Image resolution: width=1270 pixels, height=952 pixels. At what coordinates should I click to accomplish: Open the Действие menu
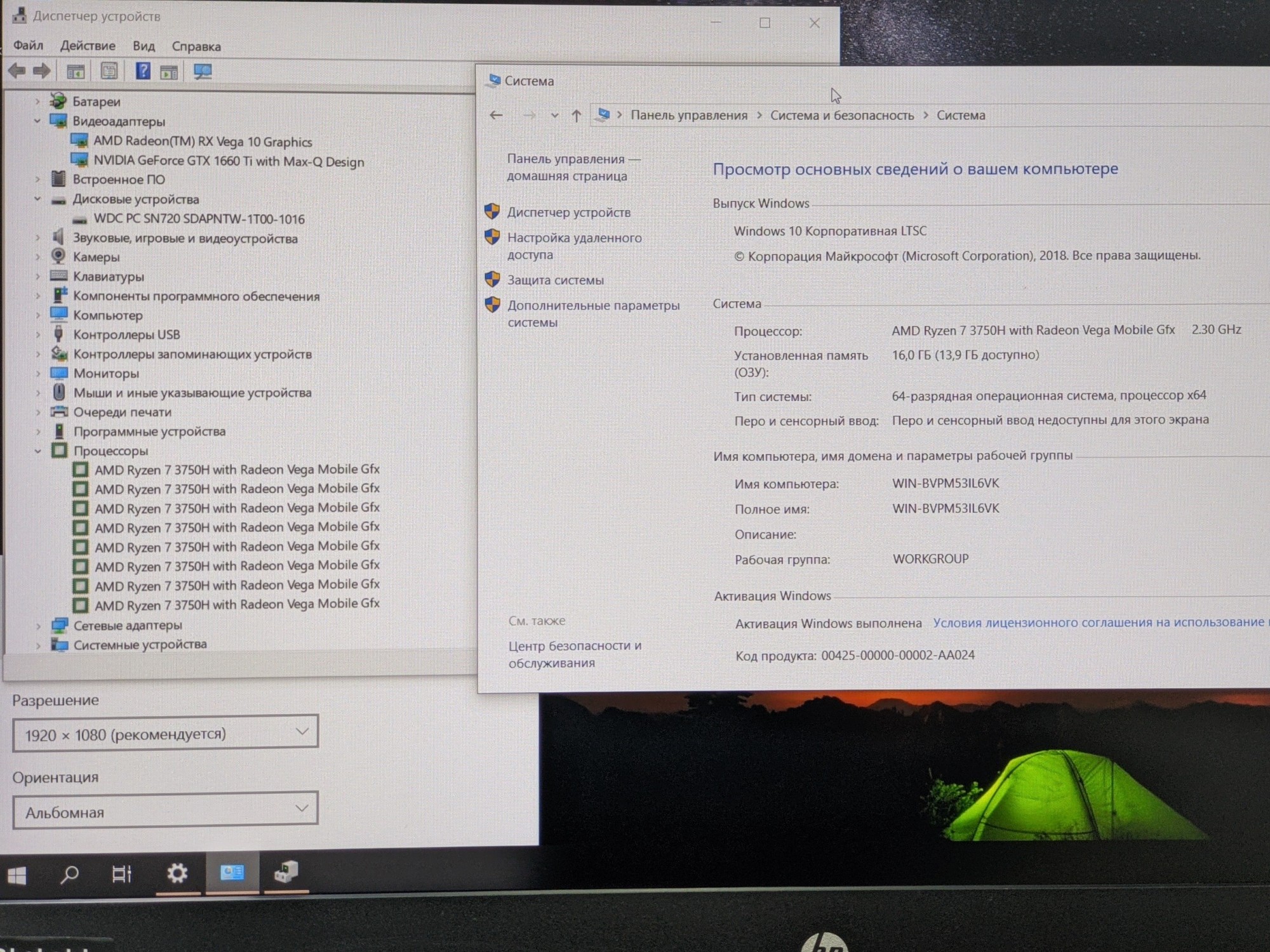point(88,46)
